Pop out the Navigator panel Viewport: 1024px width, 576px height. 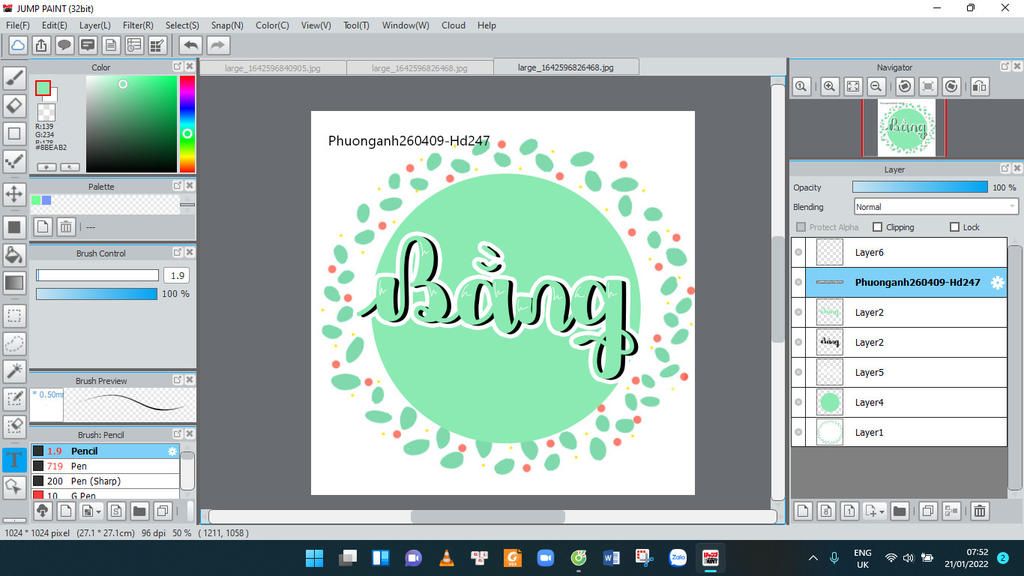[x=1005, y=67]
